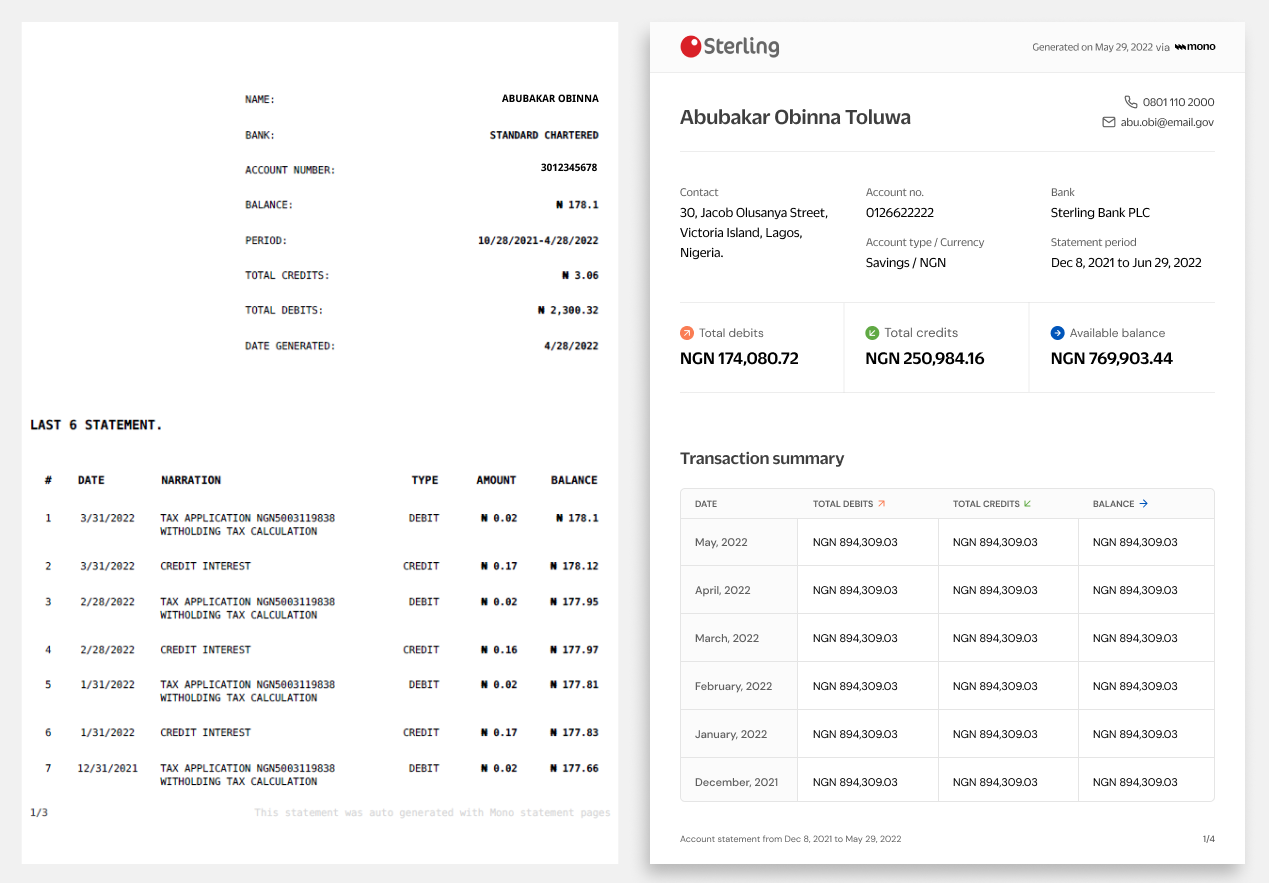Viewport: 1269px width, 883px height.
Task: Click the arrow icon in TOTAL DEBITS column header
Action: (881, 504)
